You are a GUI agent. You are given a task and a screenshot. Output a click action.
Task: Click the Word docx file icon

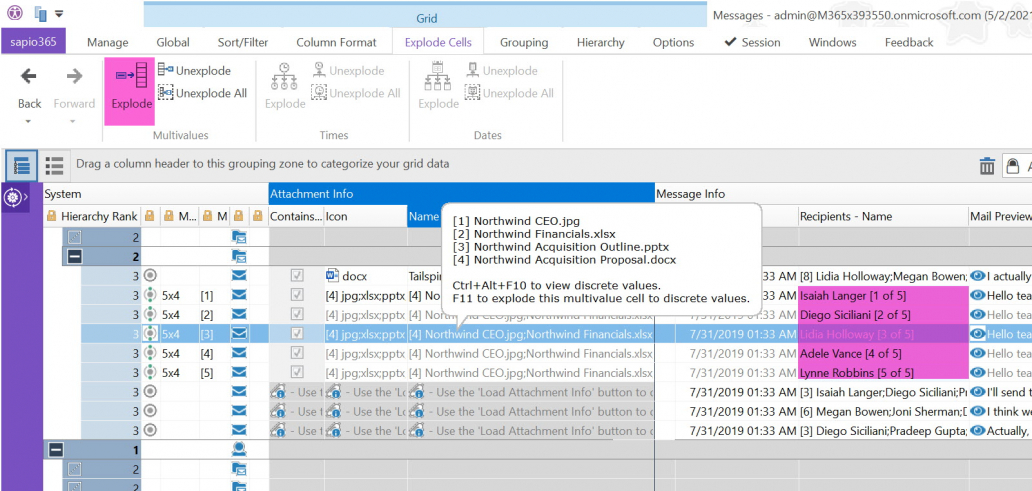coord(332,276)
